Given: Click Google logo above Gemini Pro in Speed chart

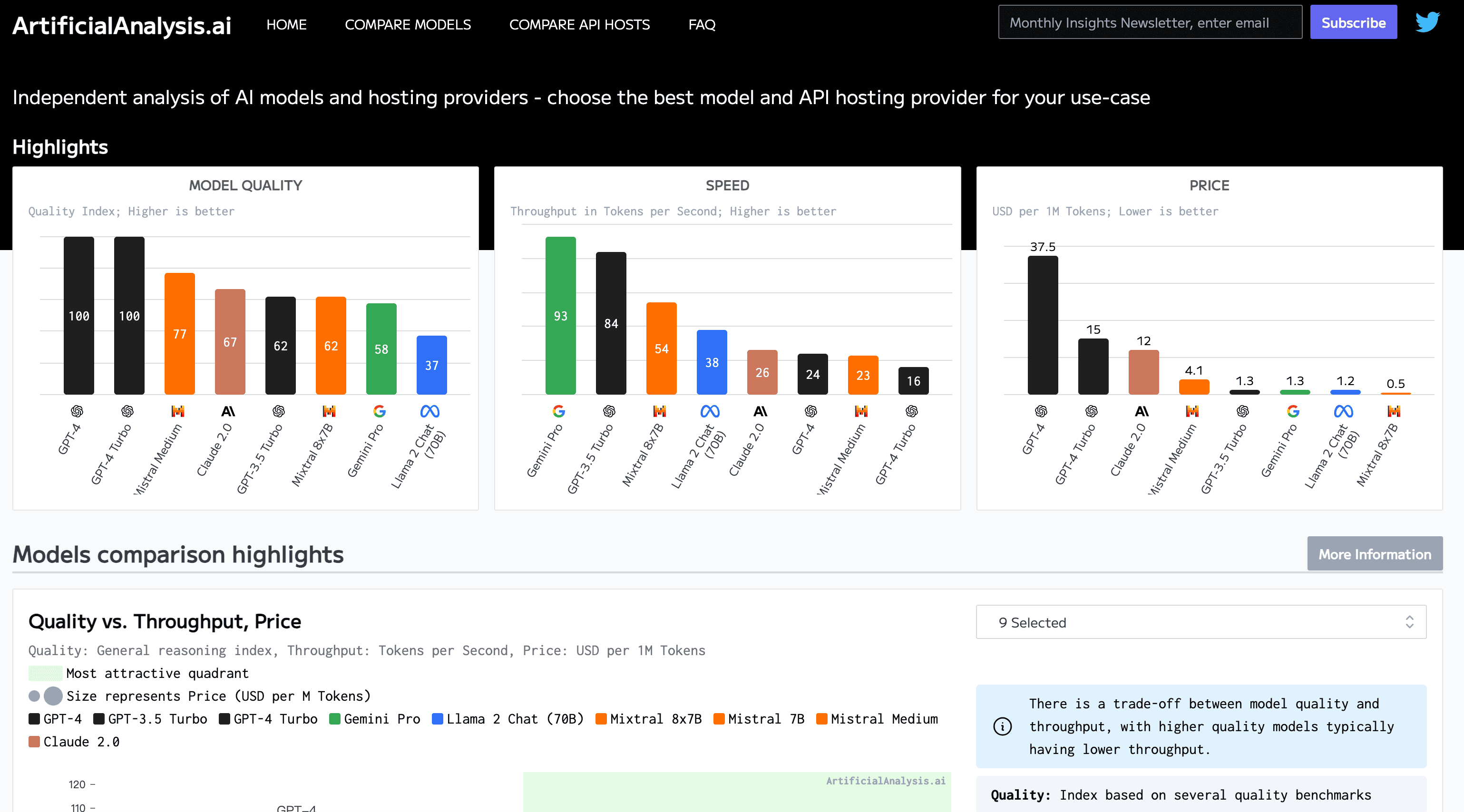Looking at the screenshot, I should (x=559, y=411).
